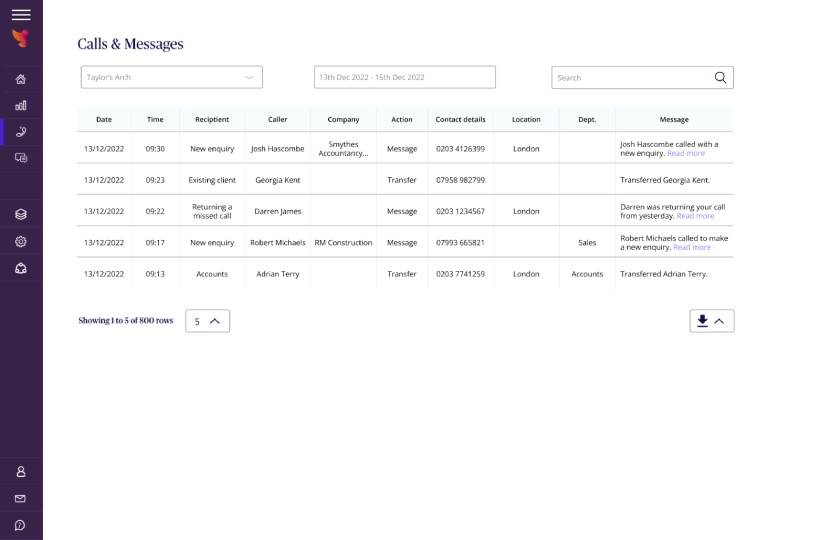
Task: Open Taylor's Arch company dropdown
Action: (172, 77)
